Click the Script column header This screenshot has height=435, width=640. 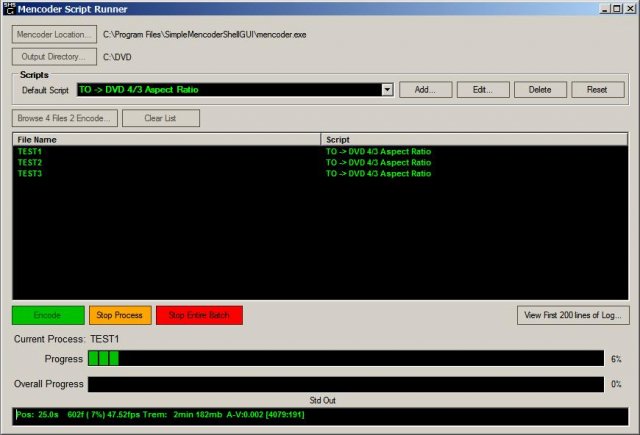[474, 140]
